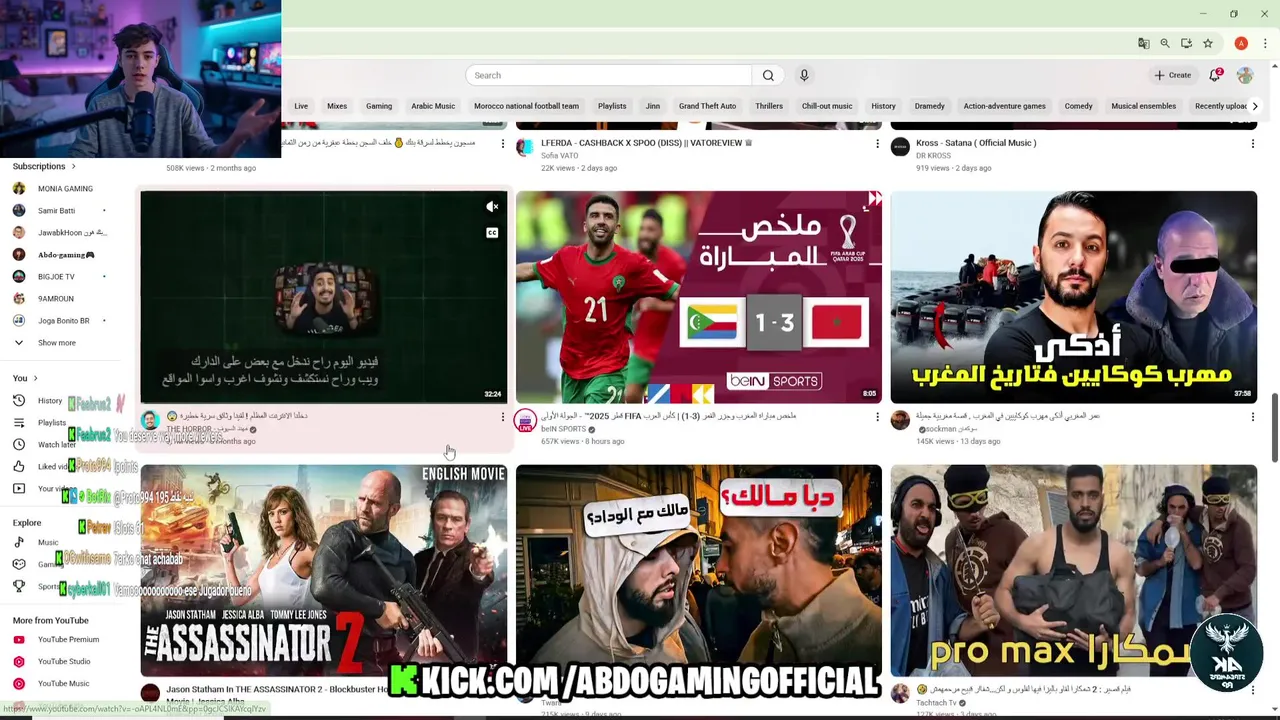1280x720 pixels.
Task: Open the You section chevron
Action: [x=35, y=378]
